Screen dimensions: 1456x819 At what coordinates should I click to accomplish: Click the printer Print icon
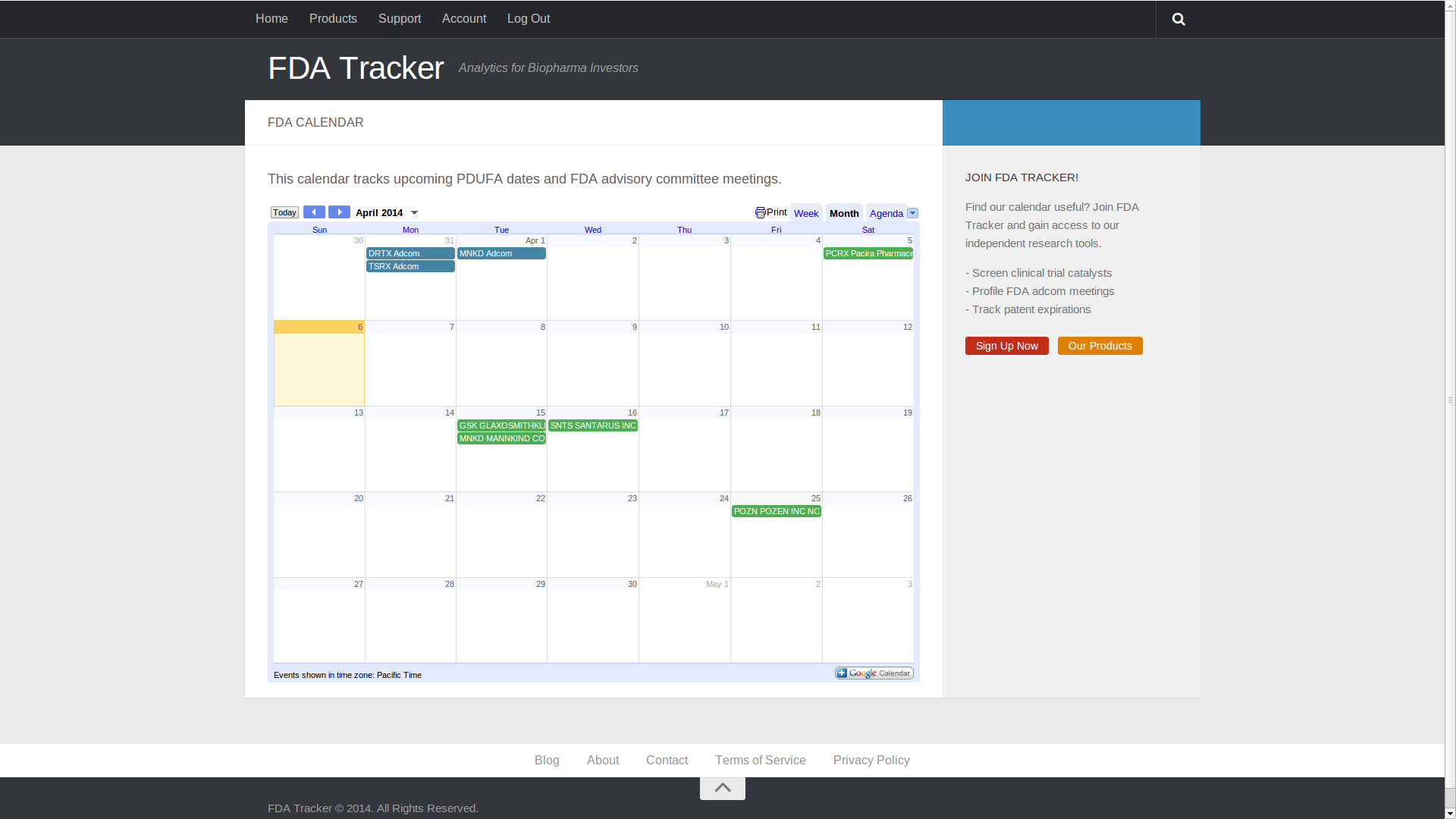coord(761,213)
